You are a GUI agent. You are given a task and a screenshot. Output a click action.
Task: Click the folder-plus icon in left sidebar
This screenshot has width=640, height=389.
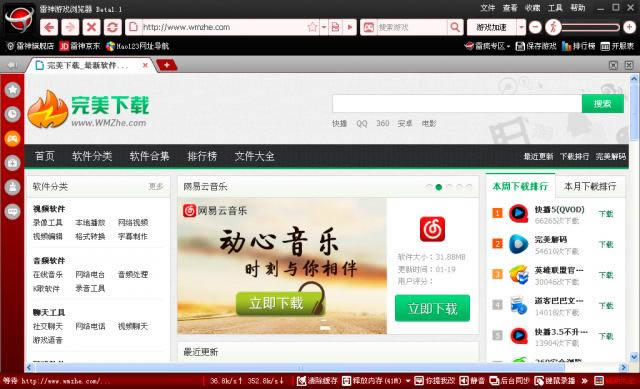click(x=13, y=163)
